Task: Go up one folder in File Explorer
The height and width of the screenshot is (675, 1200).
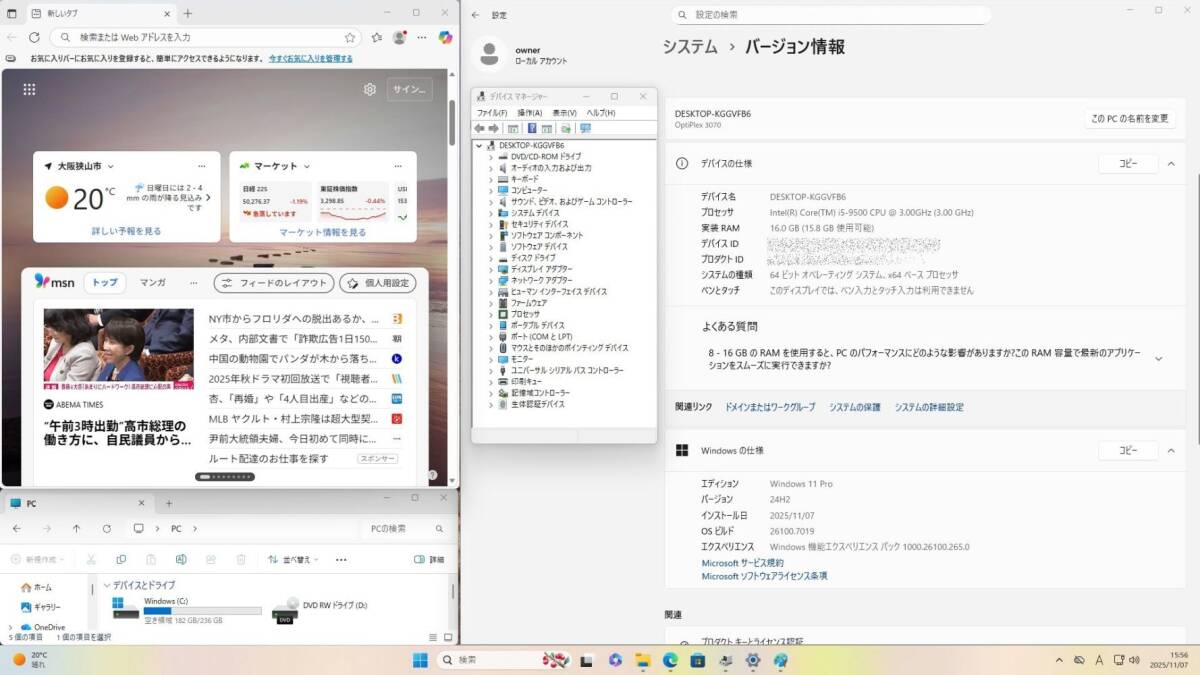Action: 76,528
